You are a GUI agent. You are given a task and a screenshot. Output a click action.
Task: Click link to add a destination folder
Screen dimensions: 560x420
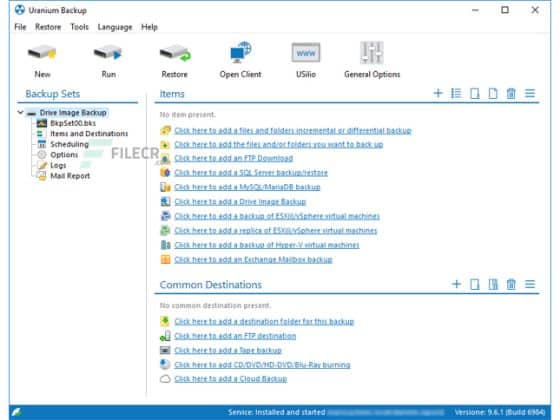coord(264,321)
